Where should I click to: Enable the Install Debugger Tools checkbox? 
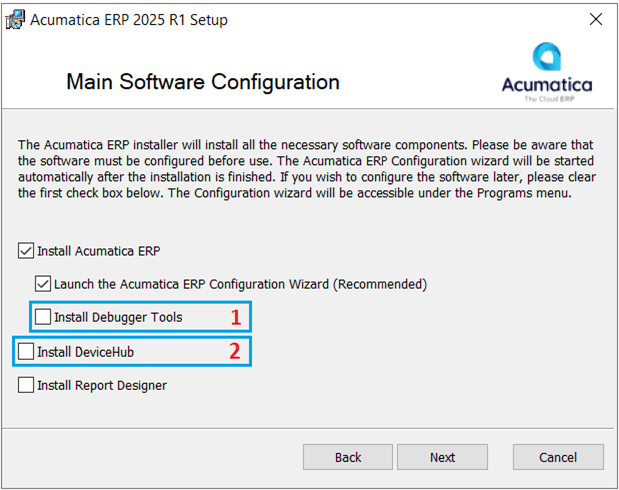[x=43, y=317]
